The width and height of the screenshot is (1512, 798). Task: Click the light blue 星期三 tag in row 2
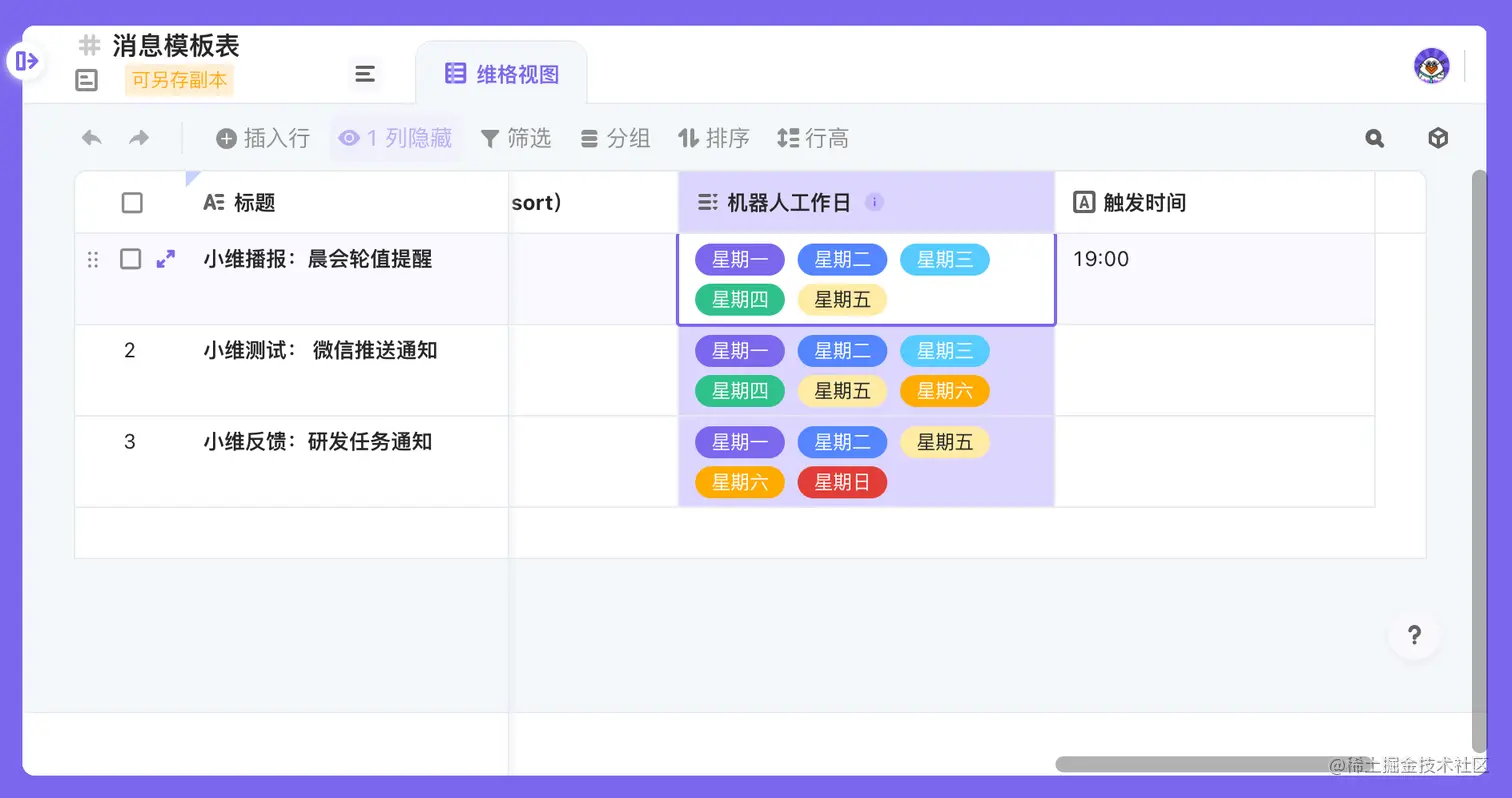coord(944,351)
